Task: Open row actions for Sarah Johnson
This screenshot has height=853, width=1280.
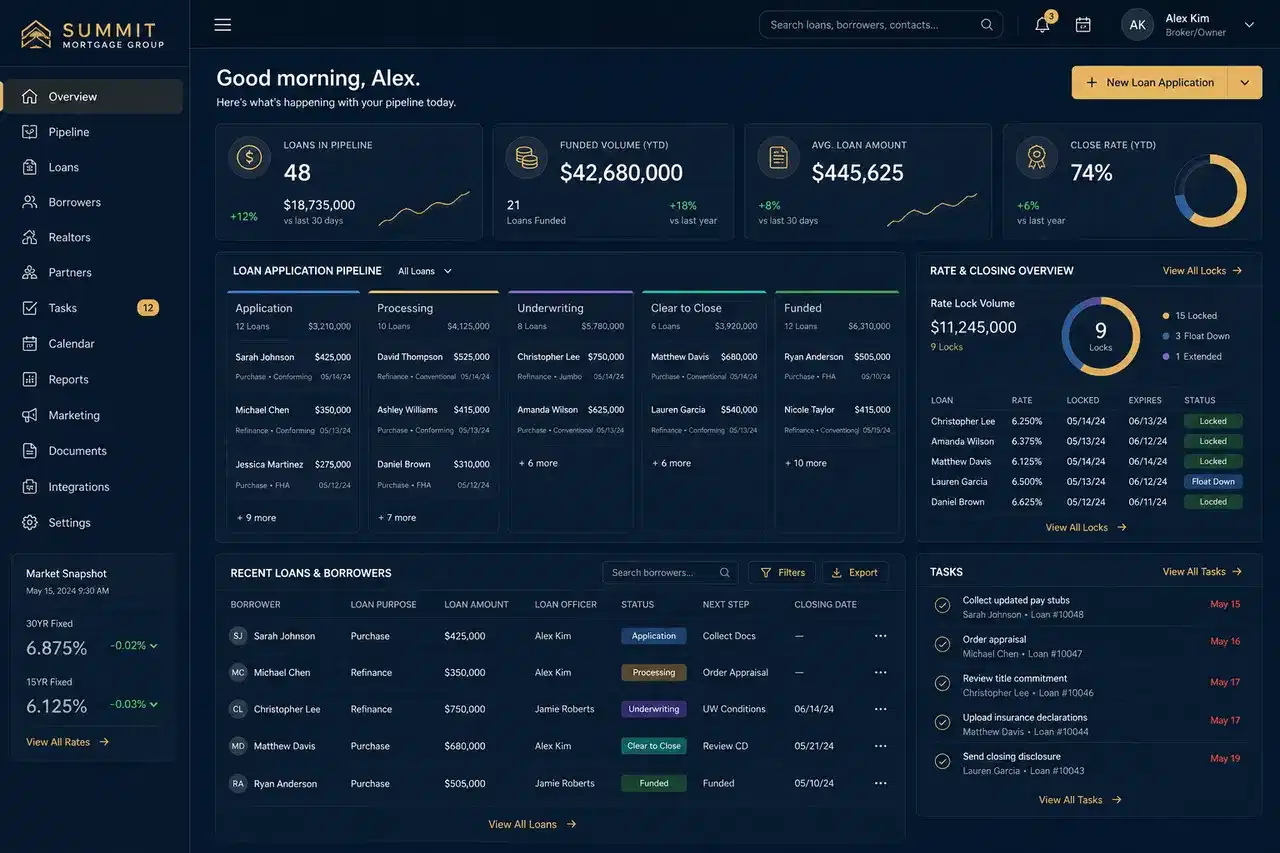Action: (880, 636)
